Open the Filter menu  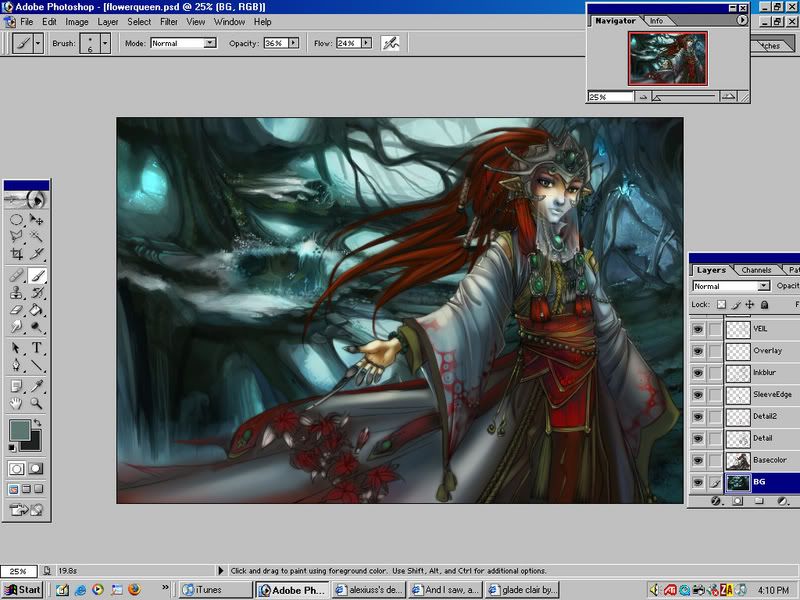coord(169,22)
